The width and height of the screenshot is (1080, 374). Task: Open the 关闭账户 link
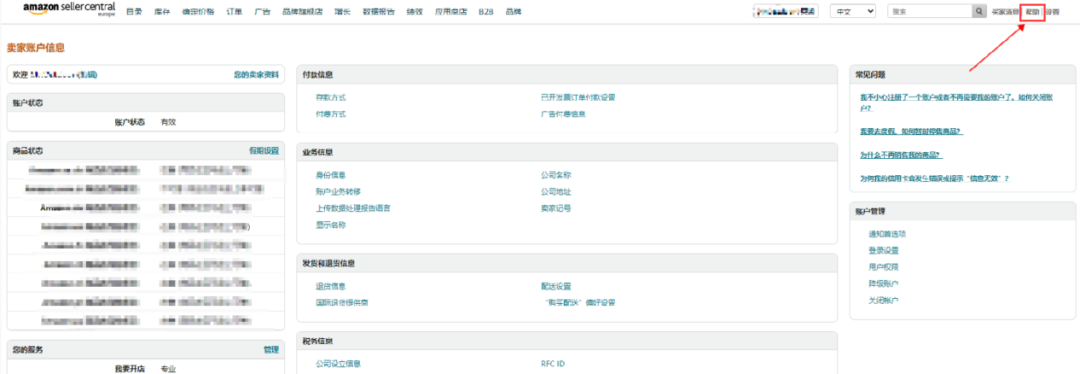pos(884,300)
